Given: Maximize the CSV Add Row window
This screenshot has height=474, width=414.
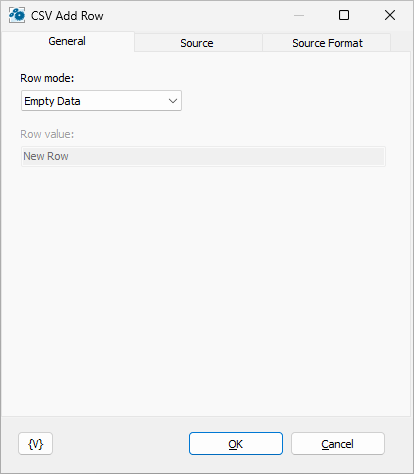Looking at the screenshot, I should coord(344,15).
